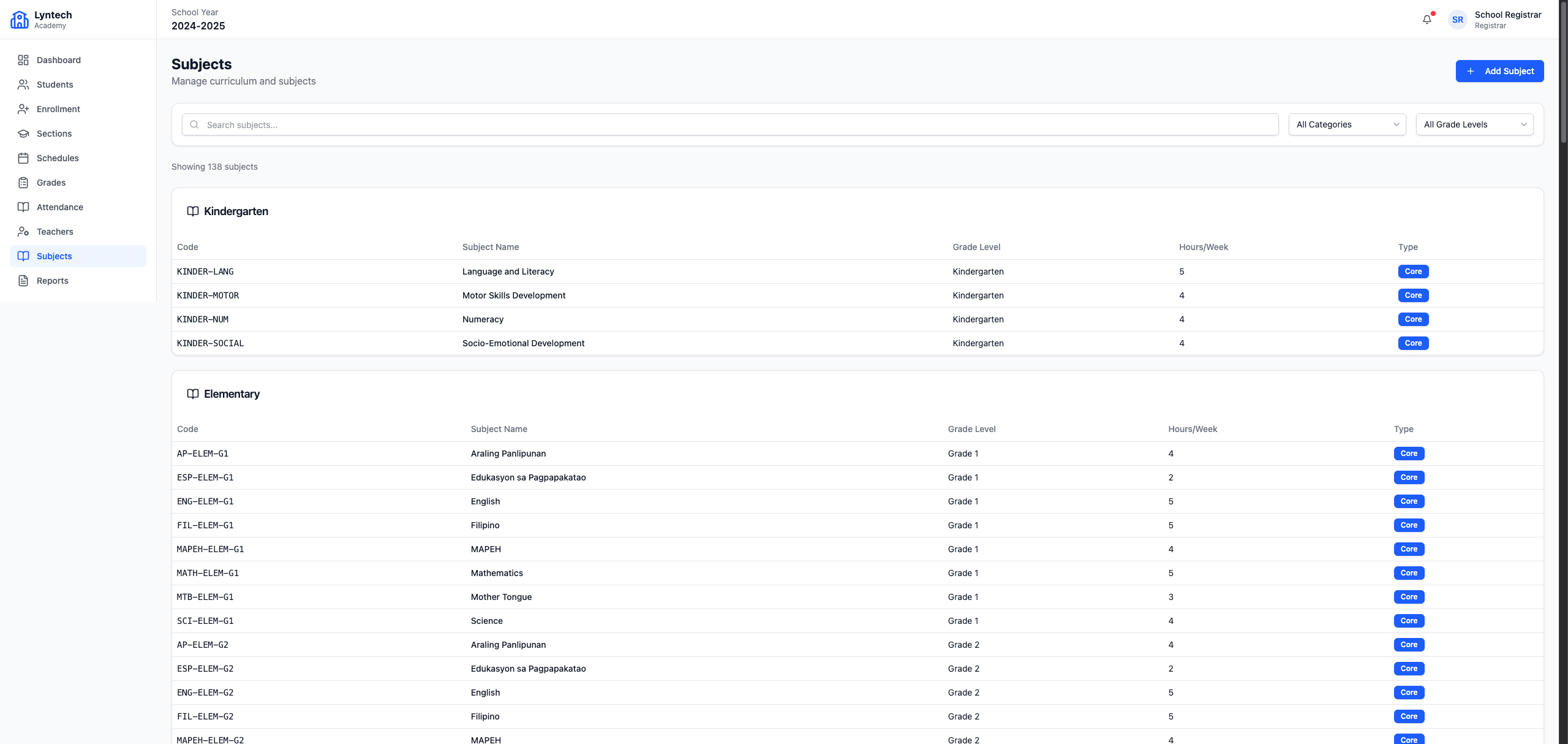Click the page vertical scrollbar
The width and height of the screenshot is (1568, 744).
click(1563, 74)
